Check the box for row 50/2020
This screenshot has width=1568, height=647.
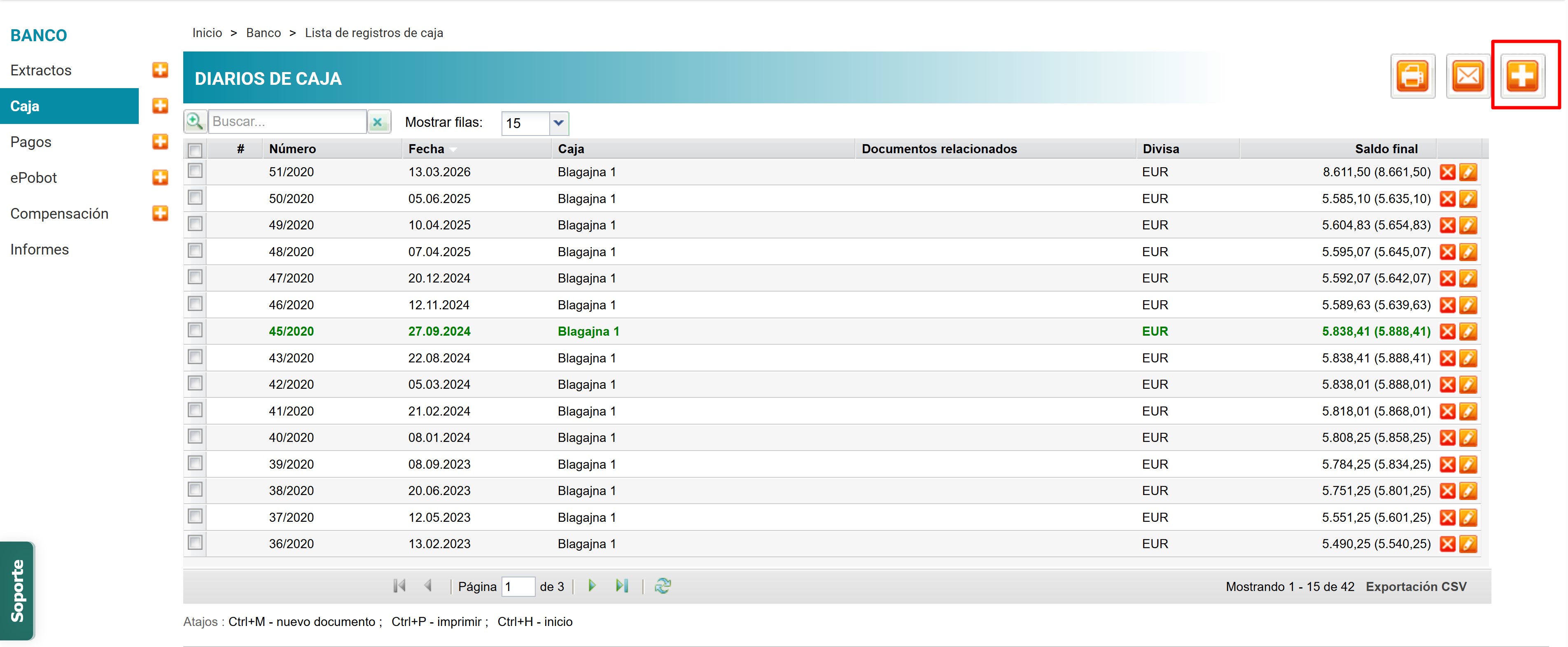(196, 198)
